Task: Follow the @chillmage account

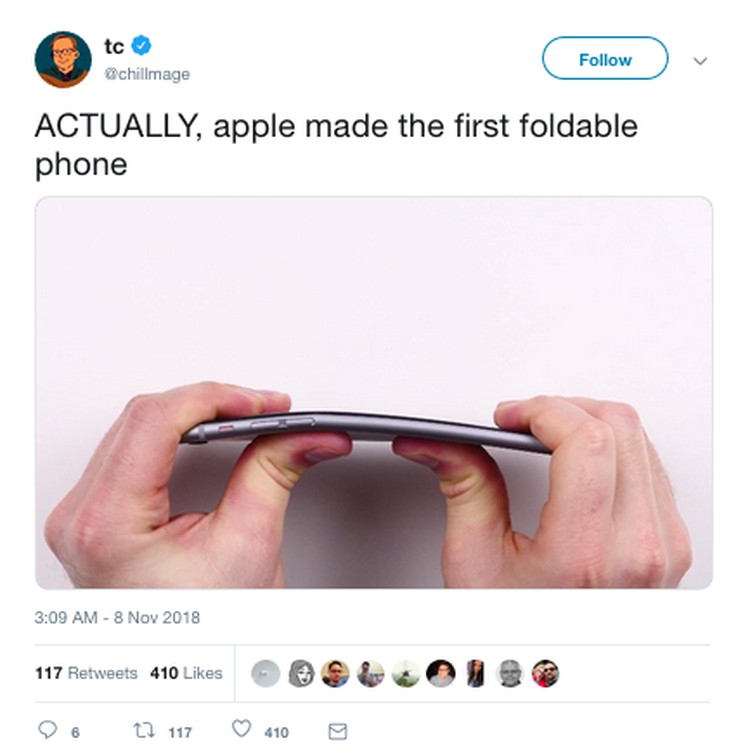Action: click(x=605, y=58)
